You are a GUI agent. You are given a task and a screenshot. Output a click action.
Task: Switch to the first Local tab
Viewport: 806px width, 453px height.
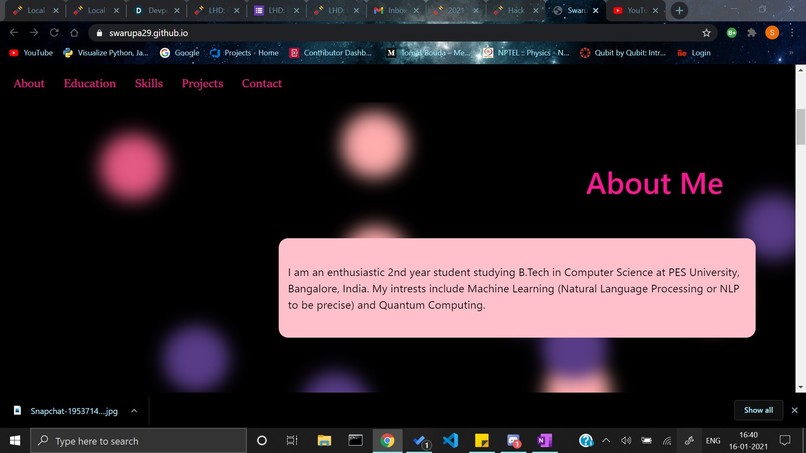pyautogui.click(x=35, y=10)
